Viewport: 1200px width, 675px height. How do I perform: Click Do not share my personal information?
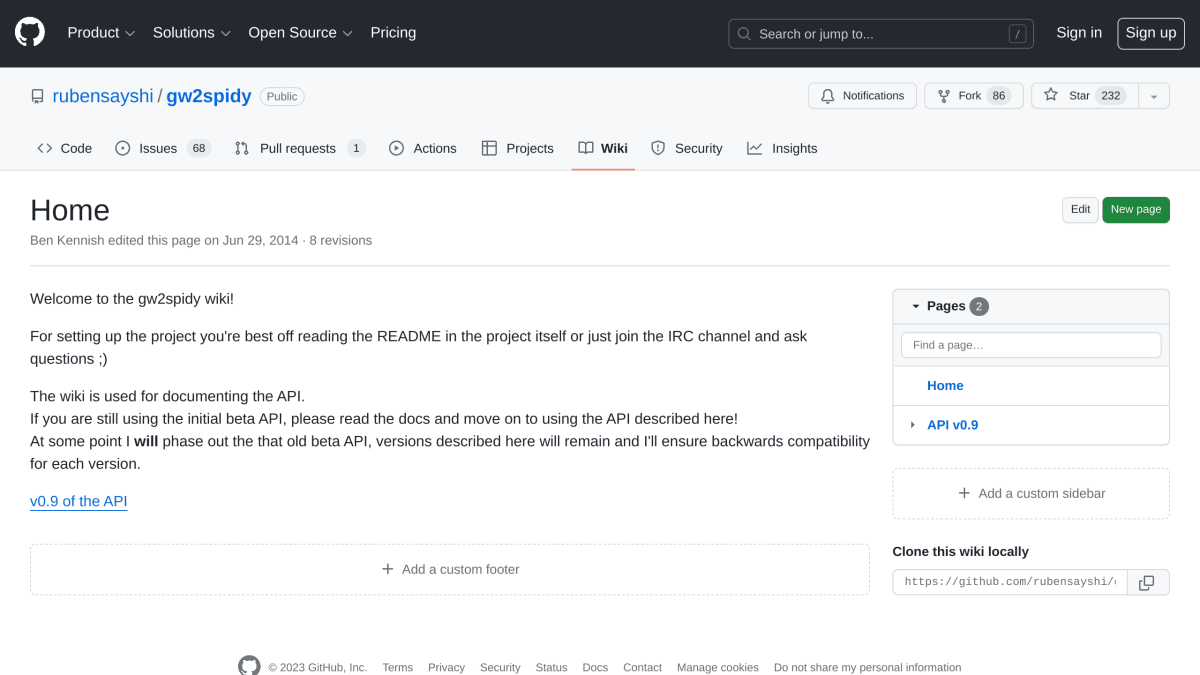867,667
